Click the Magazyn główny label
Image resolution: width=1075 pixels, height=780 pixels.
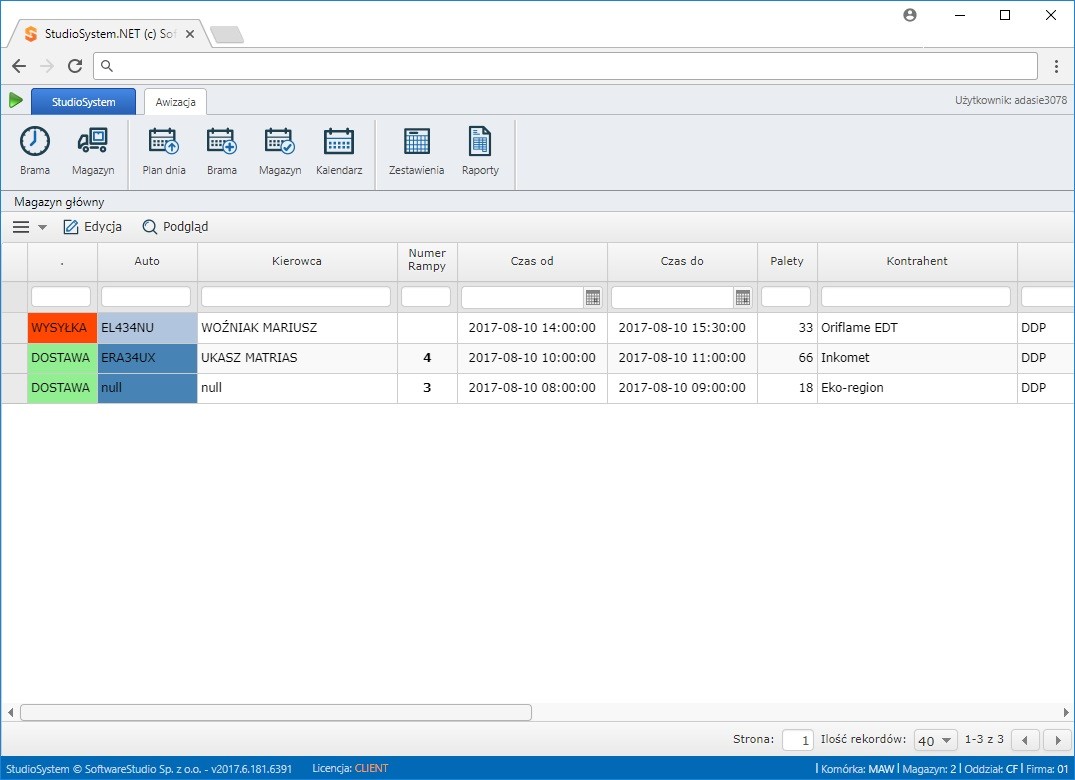[59, 202]
